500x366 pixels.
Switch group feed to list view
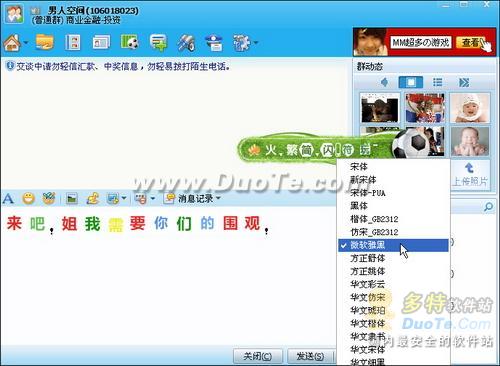[x=437, y=82]
